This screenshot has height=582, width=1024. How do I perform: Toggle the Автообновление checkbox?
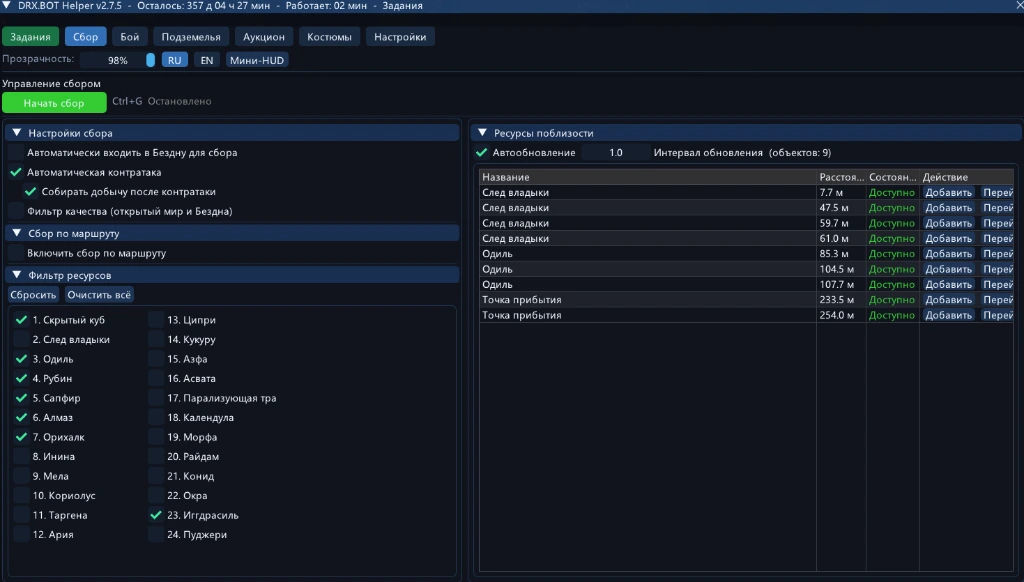(x=482, y=153)
